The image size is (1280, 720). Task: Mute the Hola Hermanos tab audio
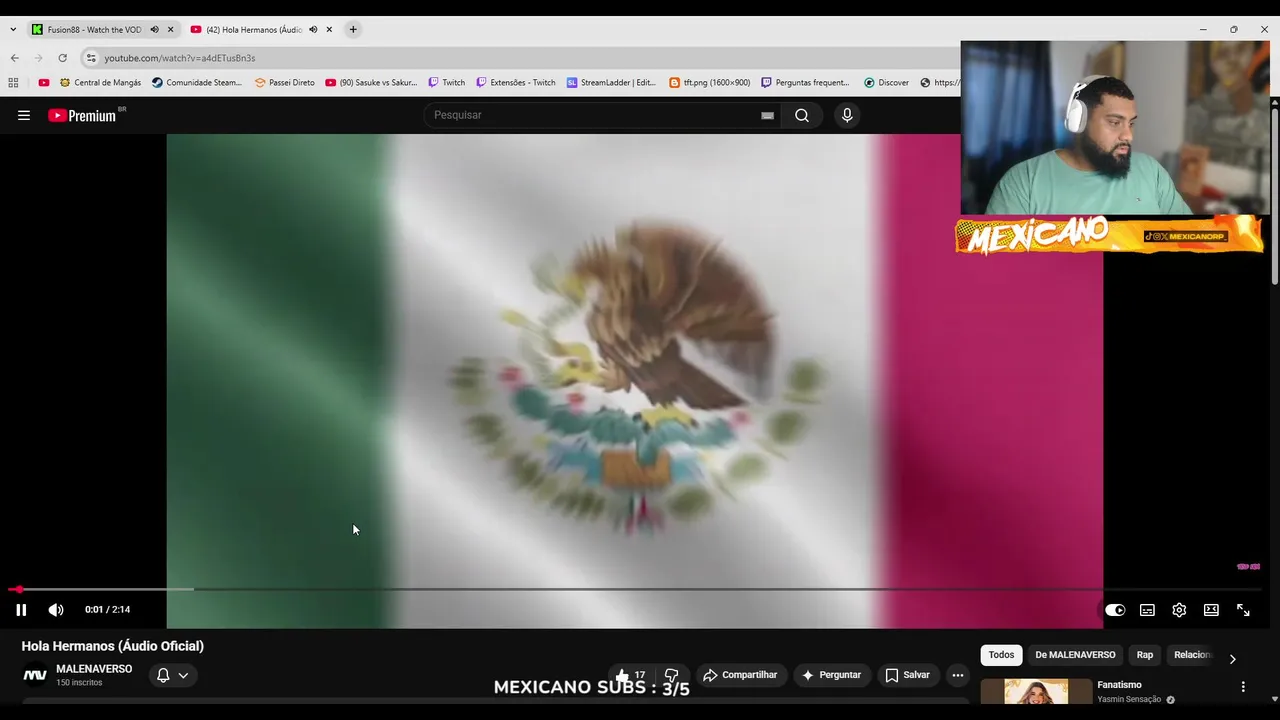point(313,30)
